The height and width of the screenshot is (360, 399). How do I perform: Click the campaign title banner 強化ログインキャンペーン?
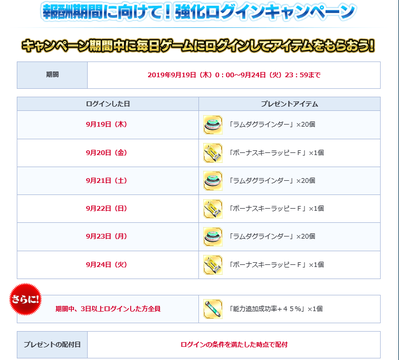(199, 12)
